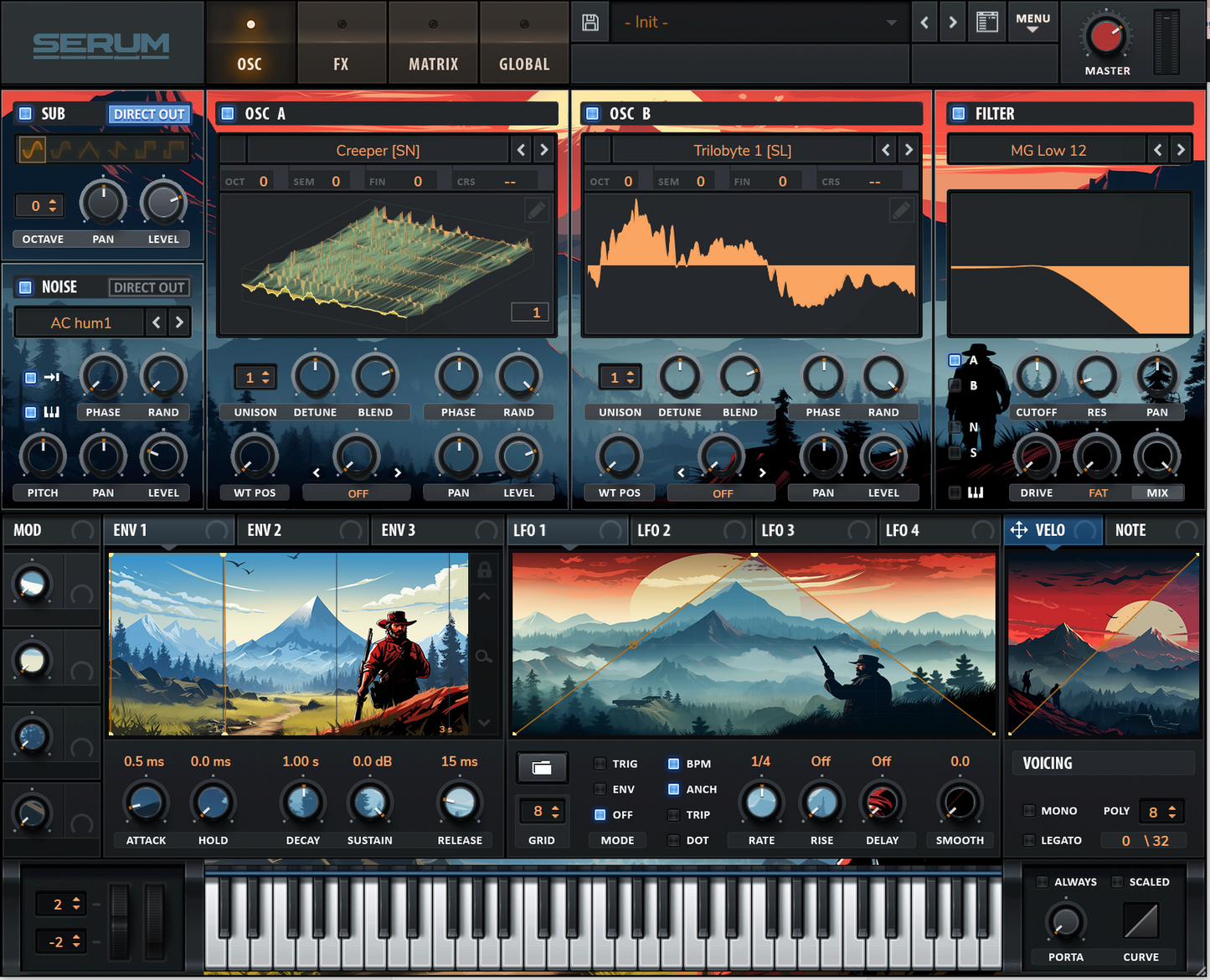The width and height of the screenshot is (1210, 980).
Task: Enable the LFO TRIG mode checkbox
Action: coord(600,764)
